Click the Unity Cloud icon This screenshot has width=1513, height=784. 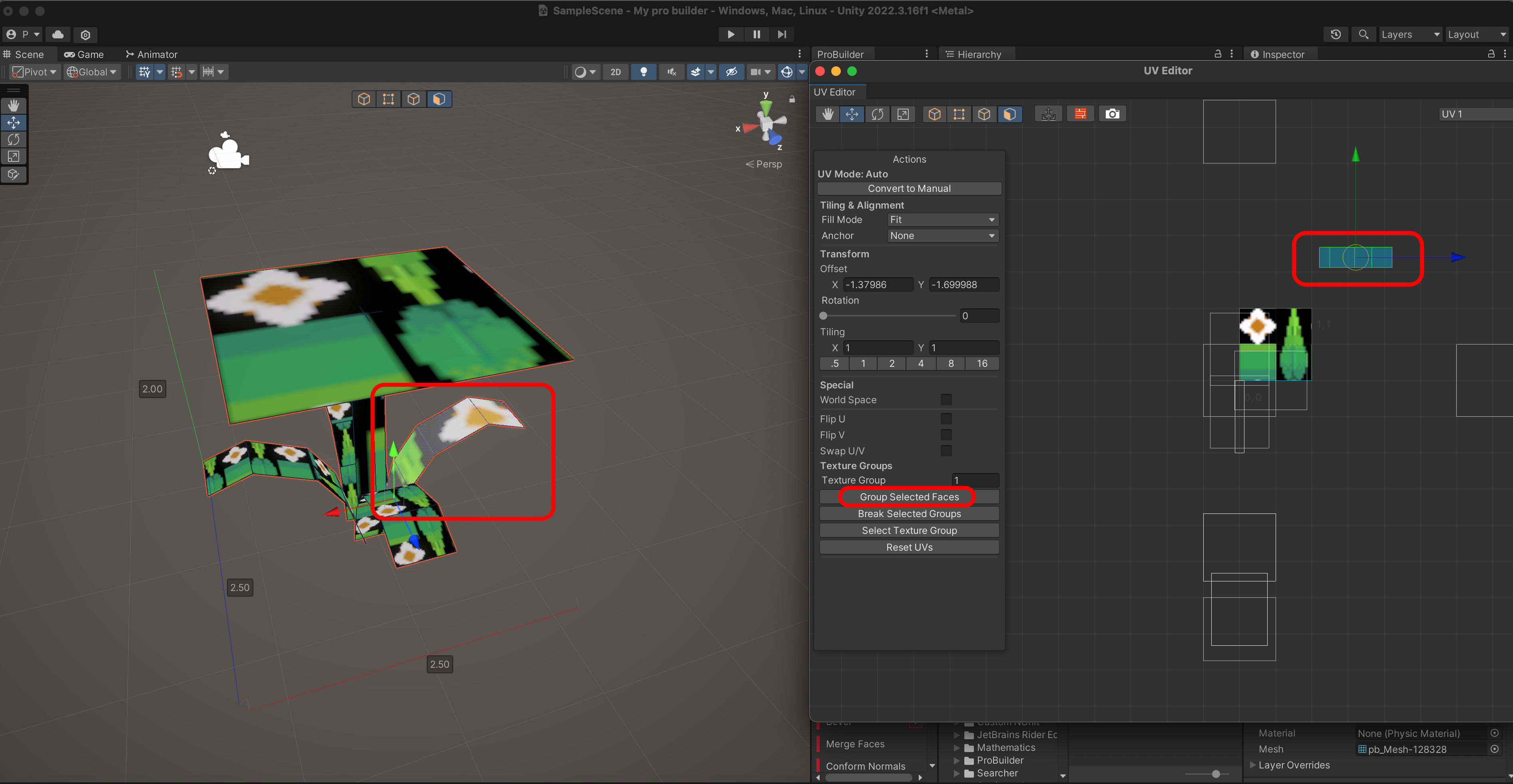click(58, 34)
